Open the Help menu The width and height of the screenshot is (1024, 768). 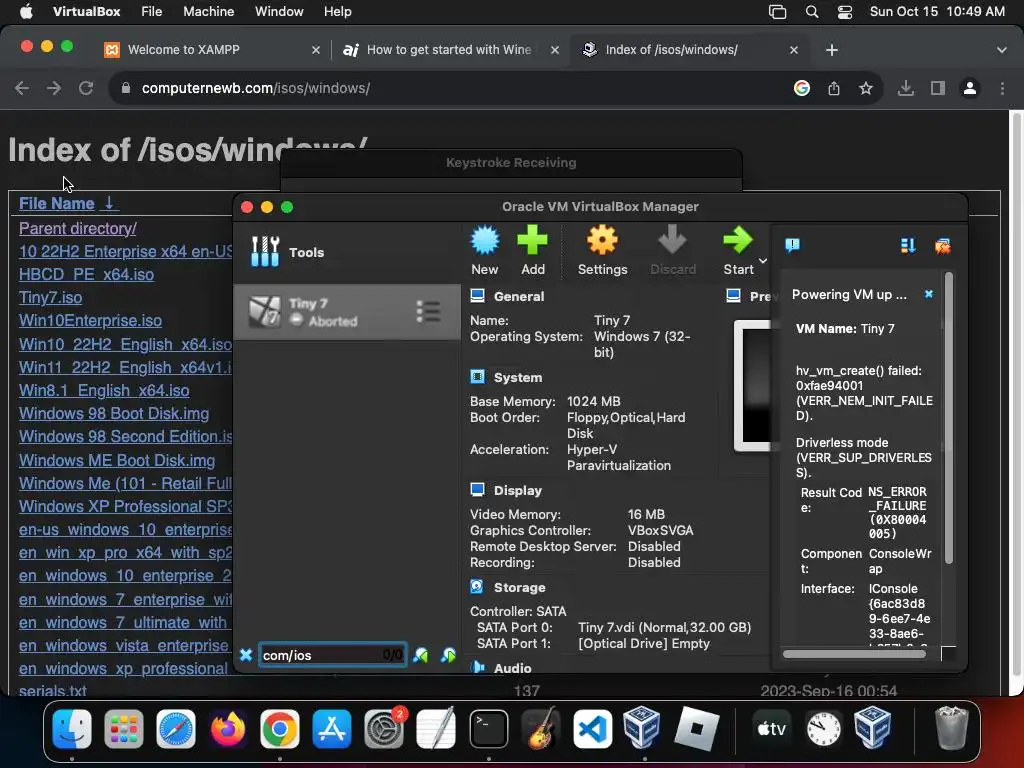(338, 12)
